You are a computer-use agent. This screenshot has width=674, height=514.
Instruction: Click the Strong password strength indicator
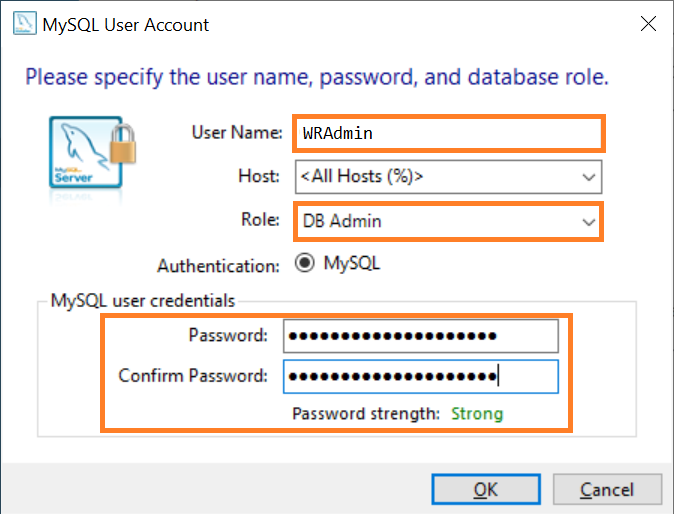point(477,414)
